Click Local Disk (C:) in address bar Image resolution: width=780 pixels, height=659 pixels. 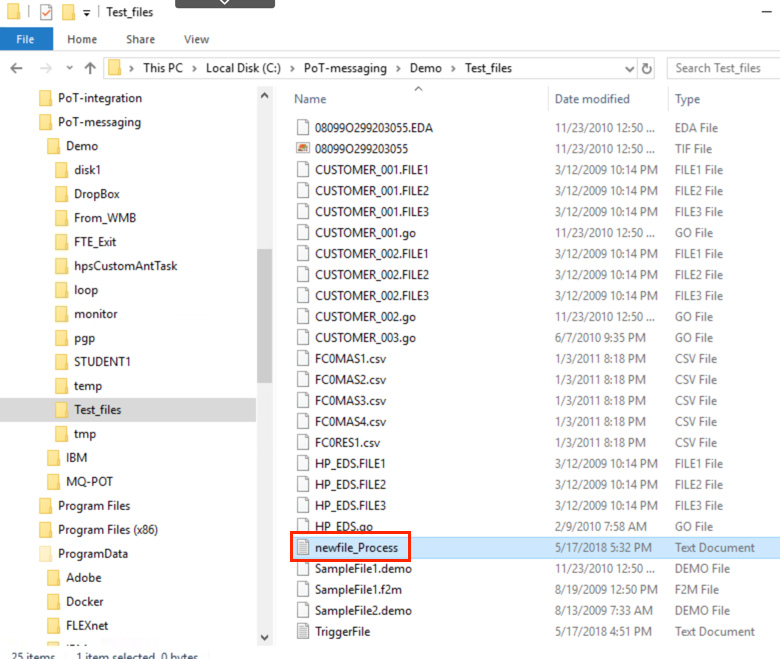pos(243,68)
